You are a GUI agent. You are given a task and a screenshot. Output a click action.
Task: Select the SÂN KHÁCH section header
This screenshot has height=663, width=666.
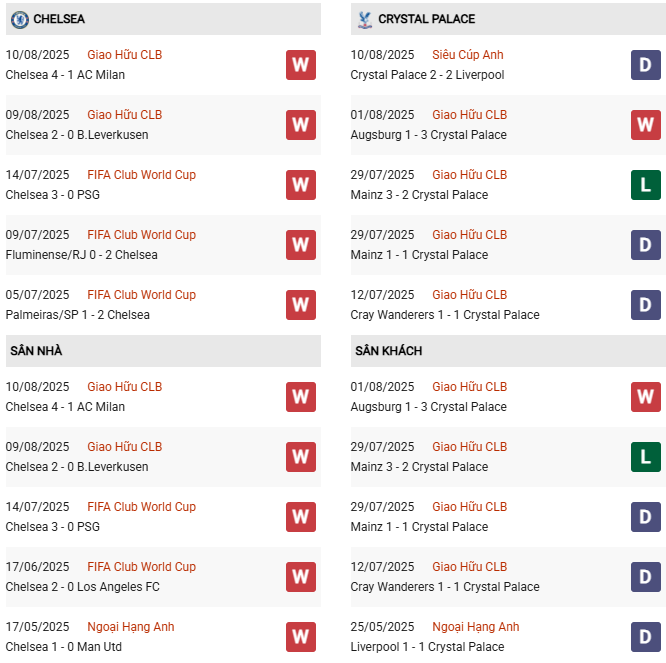click(x=388, y=351)
